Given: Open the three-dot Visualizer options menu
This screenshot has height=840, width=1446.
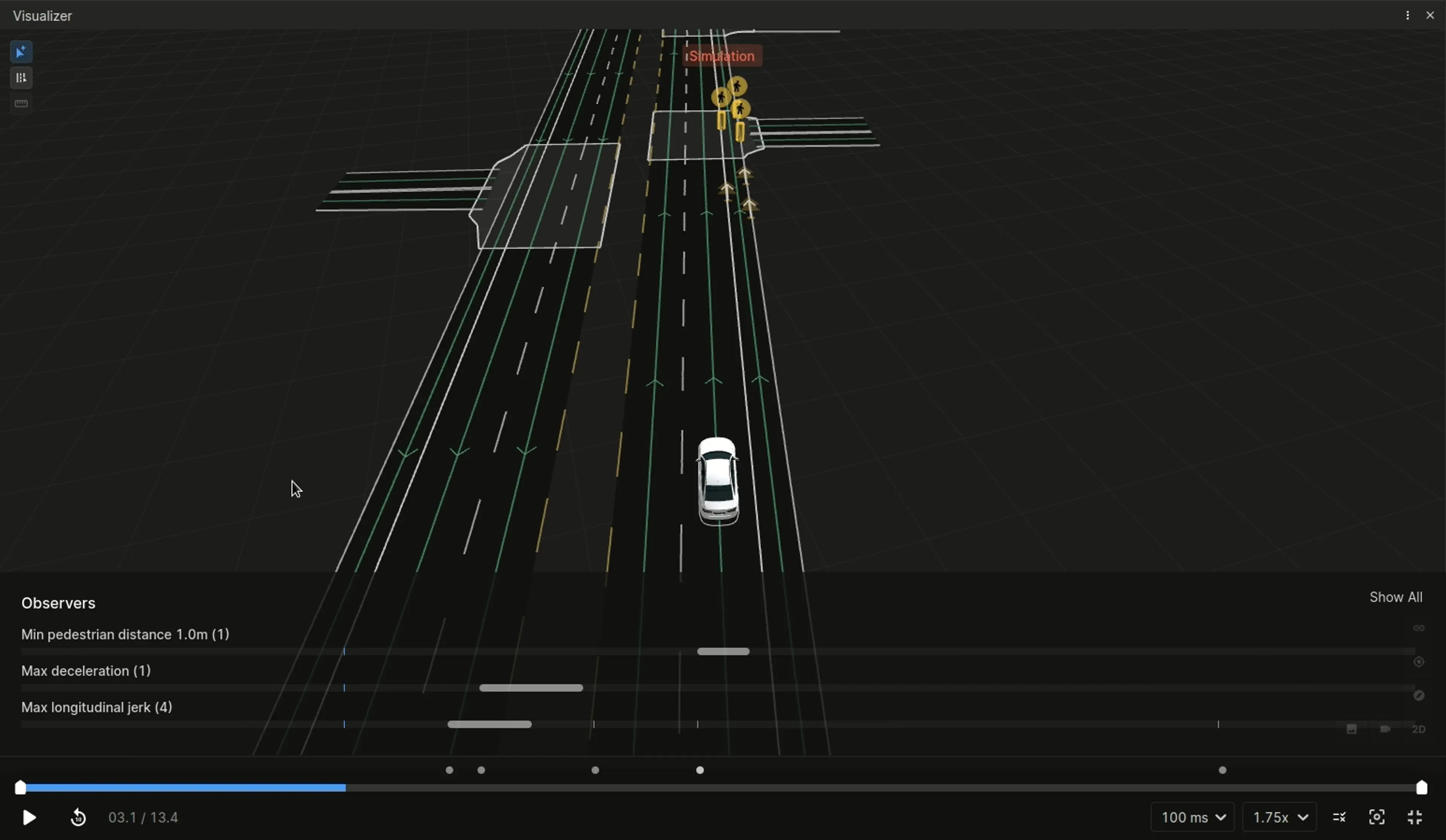Looking at the screenshot, I should pyautogui.click(x=1407, y=15).
